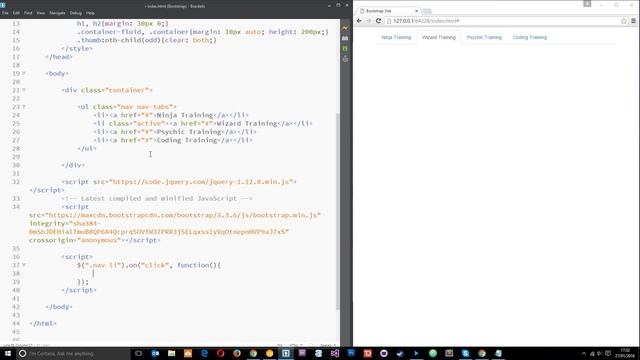Open Outlook from the taskbar
640x360 pixels.
pos(155,353)
